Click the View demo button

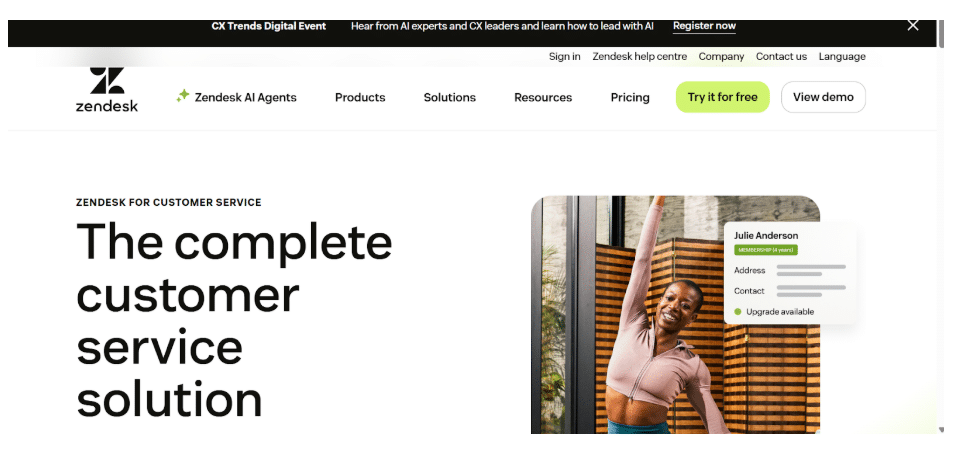[823, 97]
